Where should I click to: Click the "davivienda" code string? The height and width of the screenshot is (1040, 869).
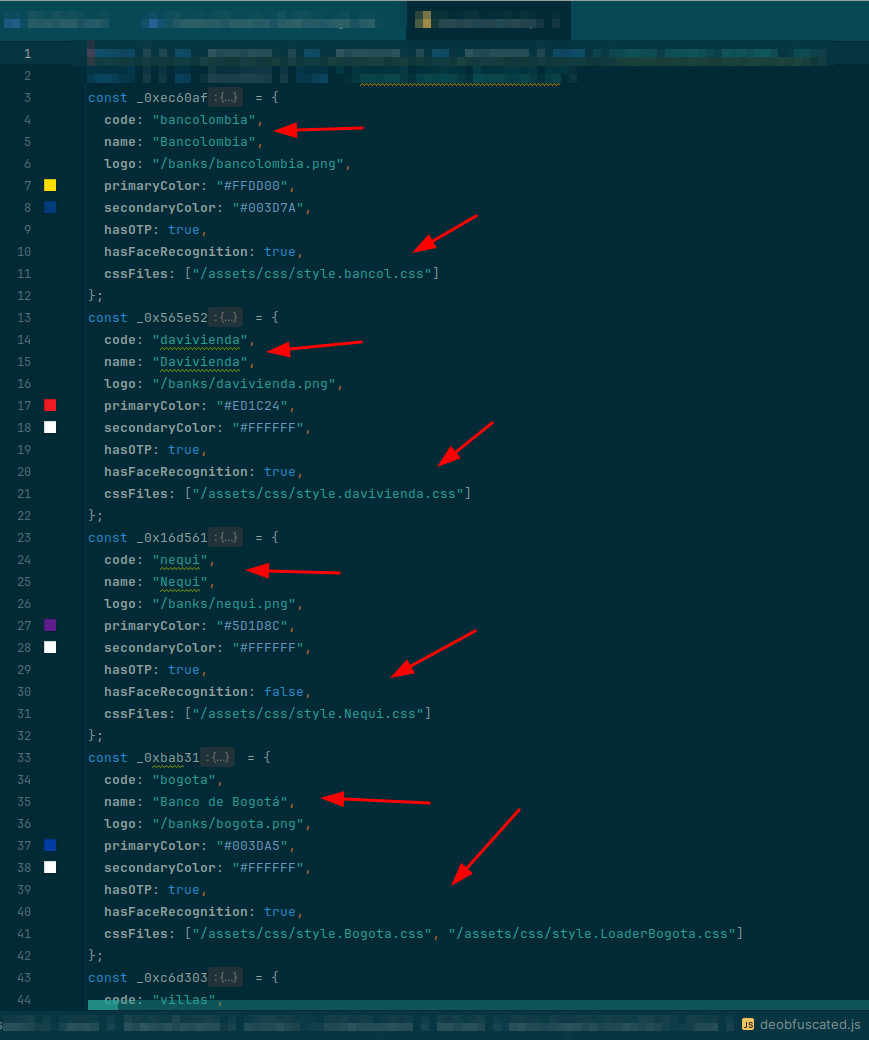(x=200, y=340)
